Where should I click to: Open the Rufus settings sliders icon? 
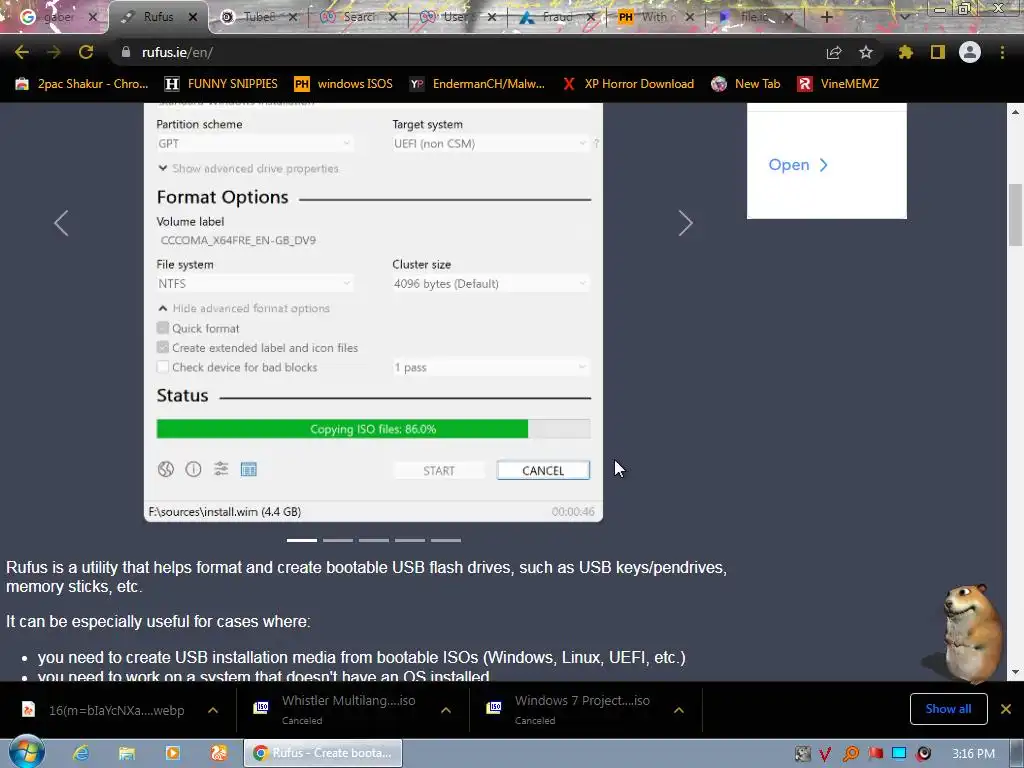[221, 469]
